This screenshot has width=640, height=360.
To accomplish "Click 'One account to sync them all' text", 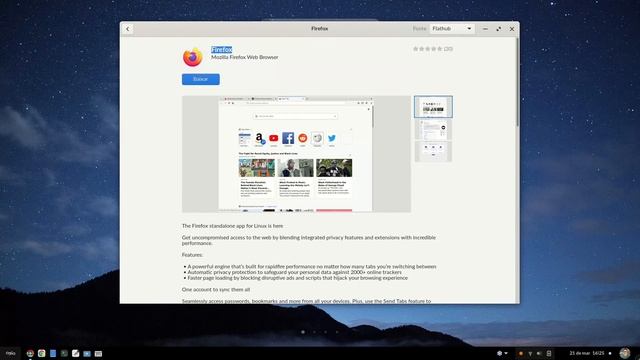I will (216, 289).
